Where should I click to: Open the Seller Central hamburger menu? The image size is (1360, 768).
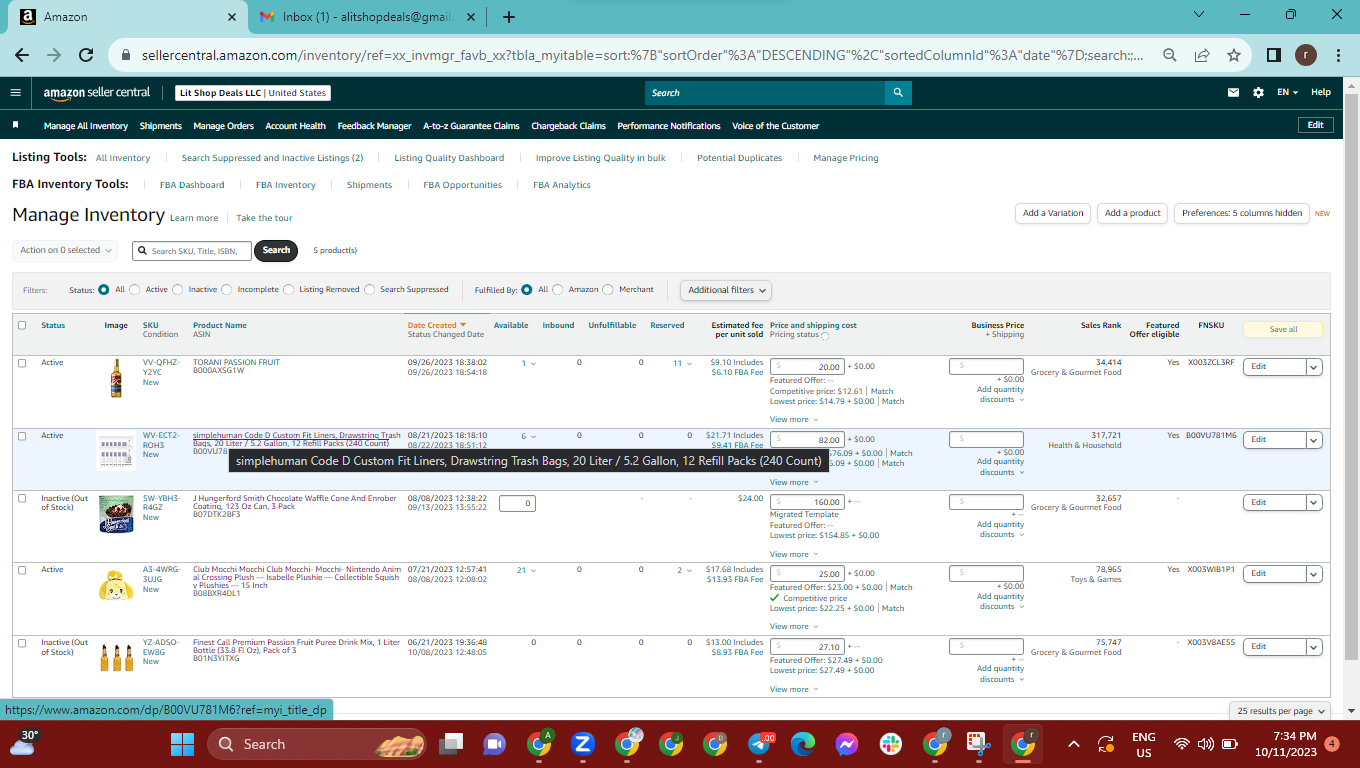[15, 93]
